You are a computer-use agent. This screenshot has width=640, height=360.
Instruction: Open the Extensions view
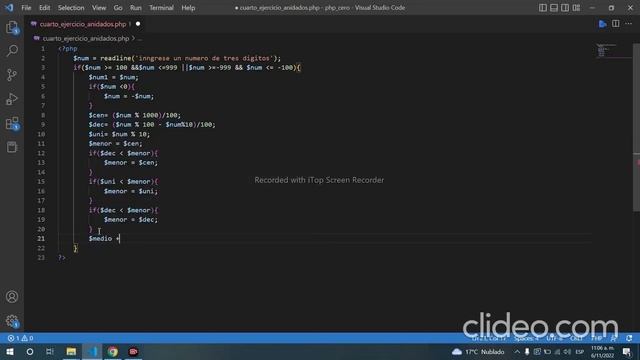12,123
